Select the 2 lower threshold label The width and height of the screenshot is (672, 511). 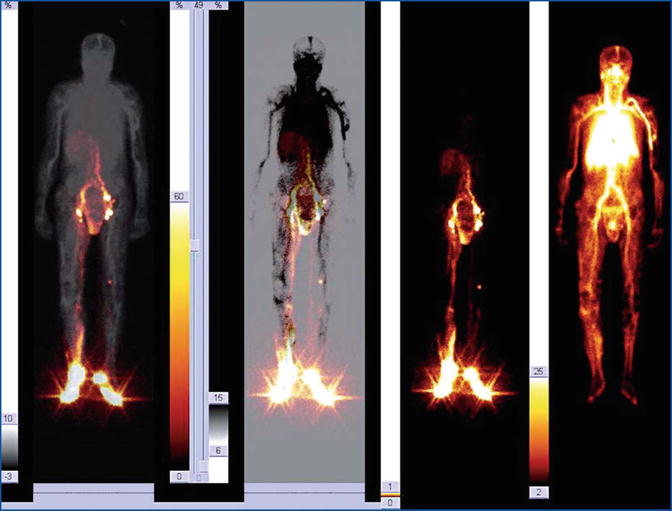tap(538, 492)
